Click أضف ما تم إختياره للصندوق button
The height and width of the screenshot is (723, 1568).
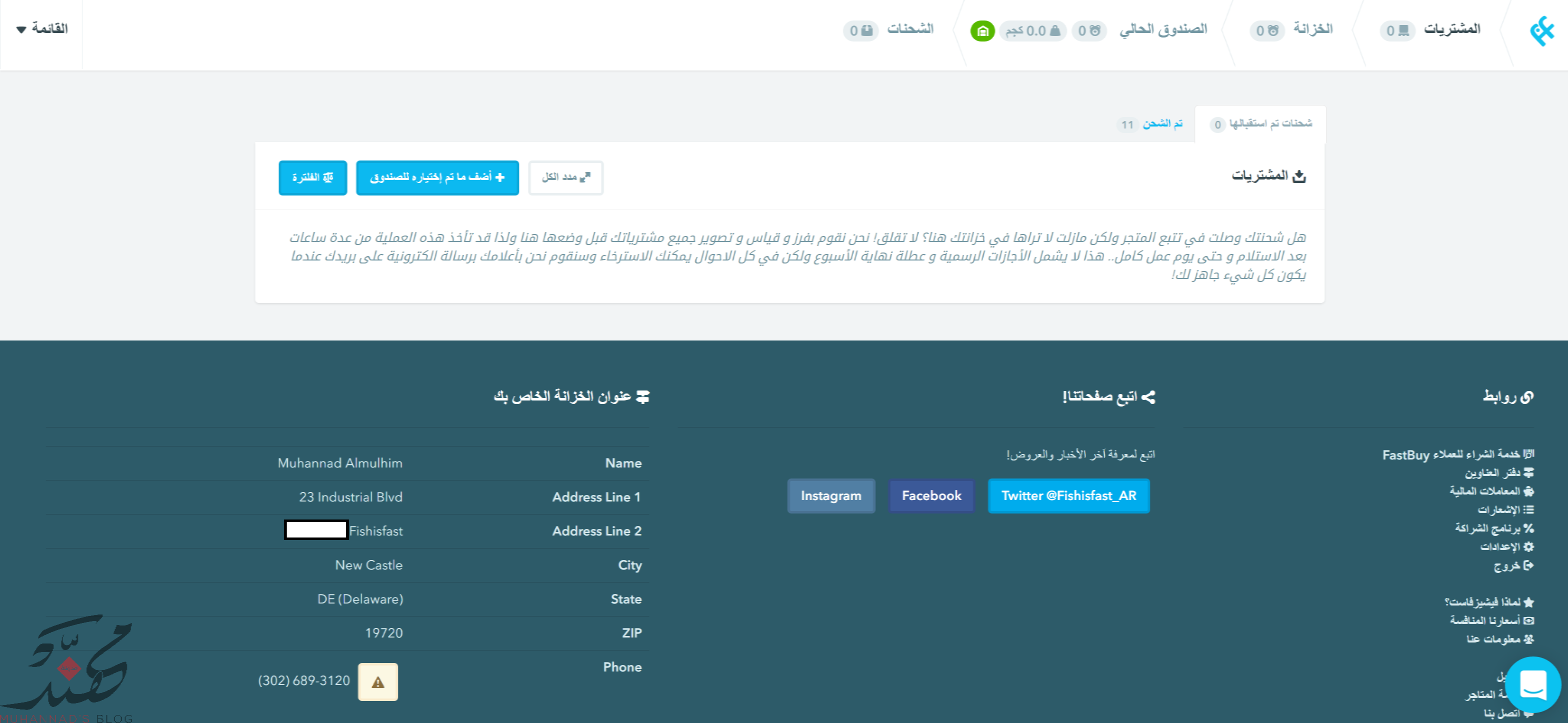[x=438, y=177]
